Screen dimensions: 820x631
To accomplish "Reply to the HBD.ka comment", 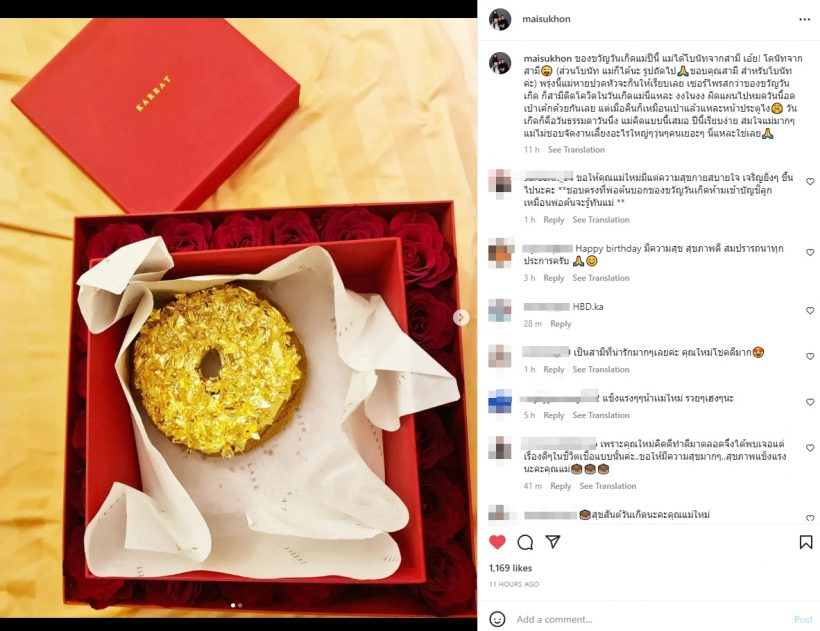I will (561, 324).
